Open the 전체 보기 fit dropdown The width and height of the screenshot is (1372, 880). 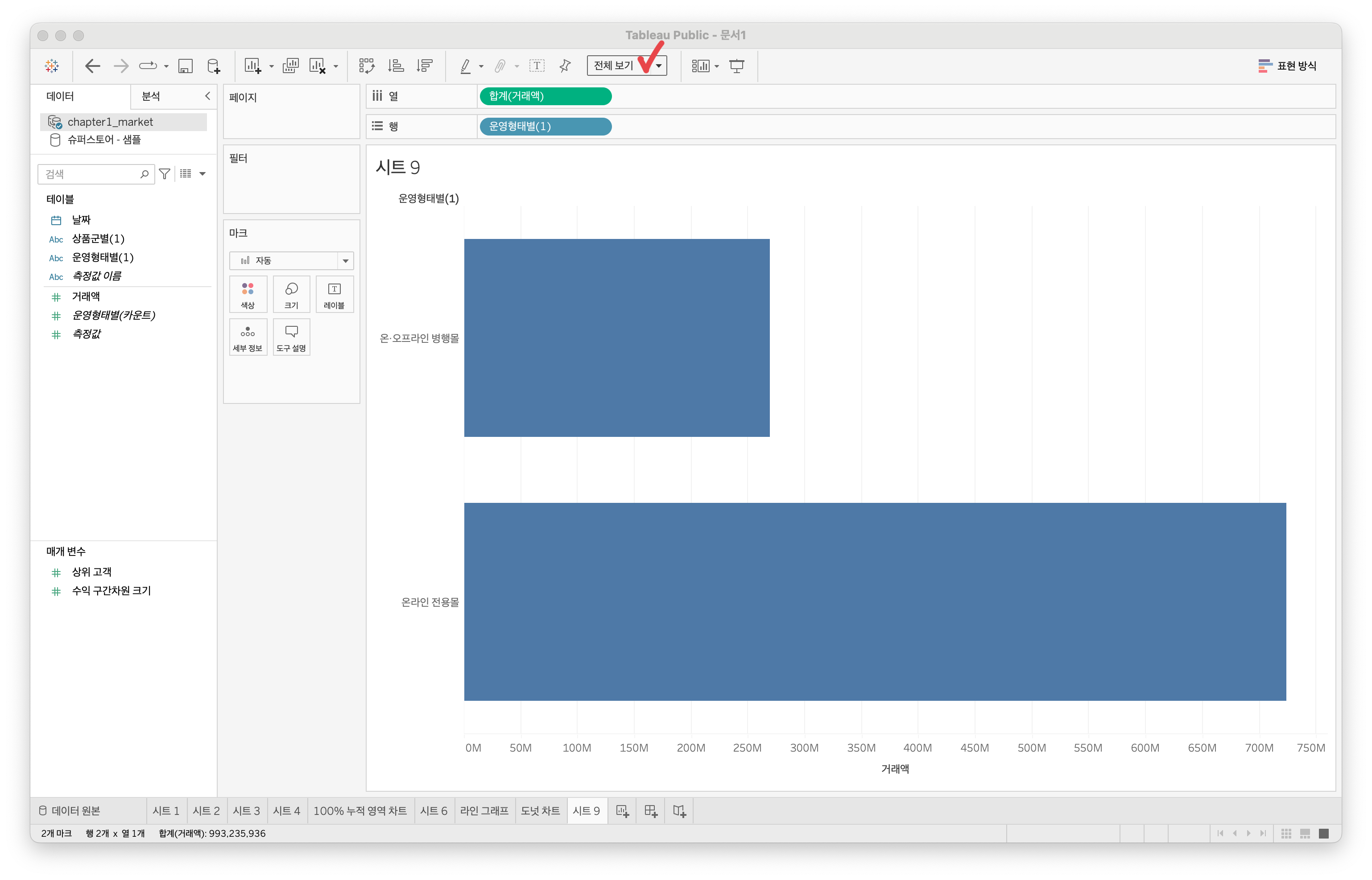pos(658,66)
